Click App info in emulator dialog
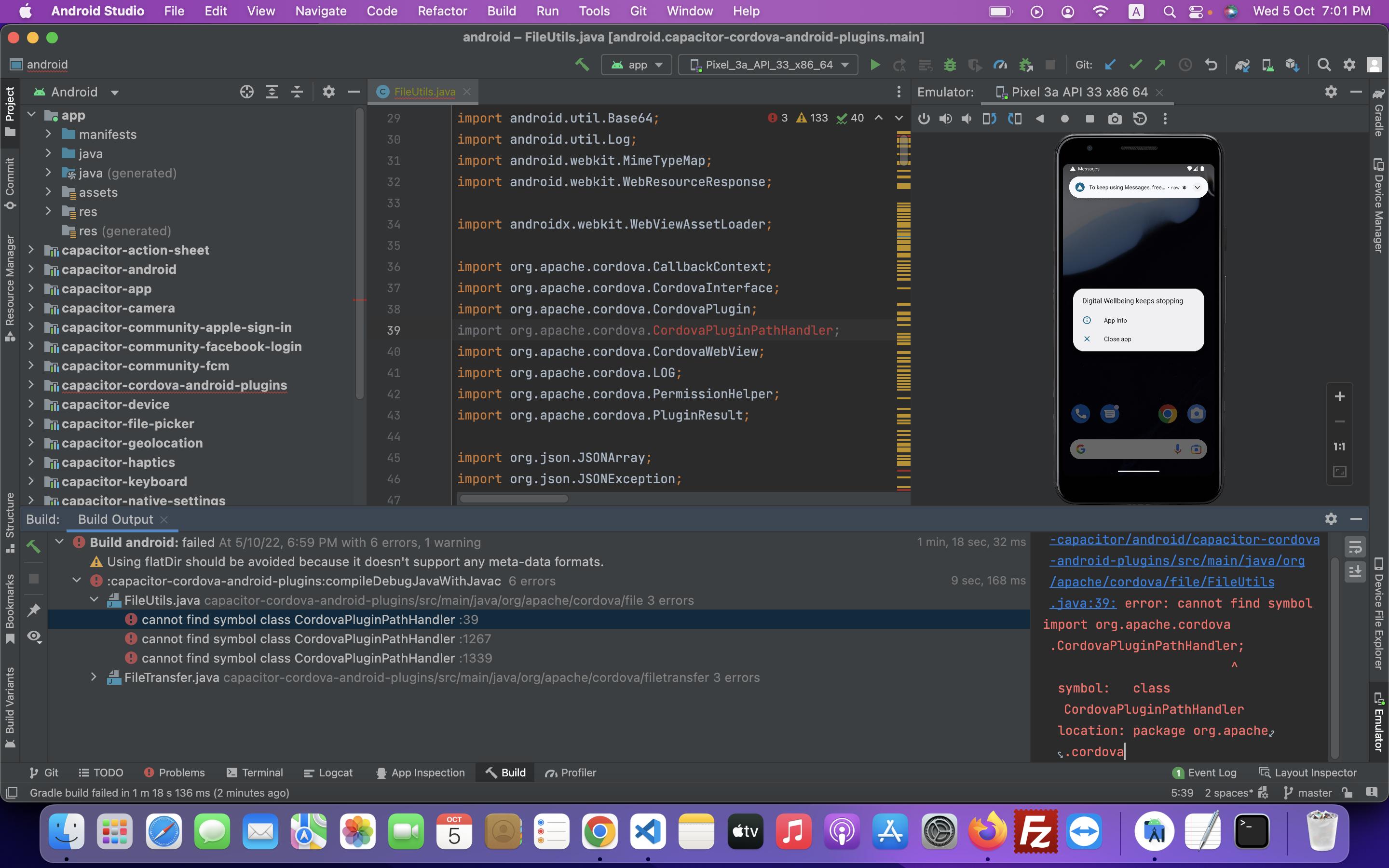 coord(1115,320)
